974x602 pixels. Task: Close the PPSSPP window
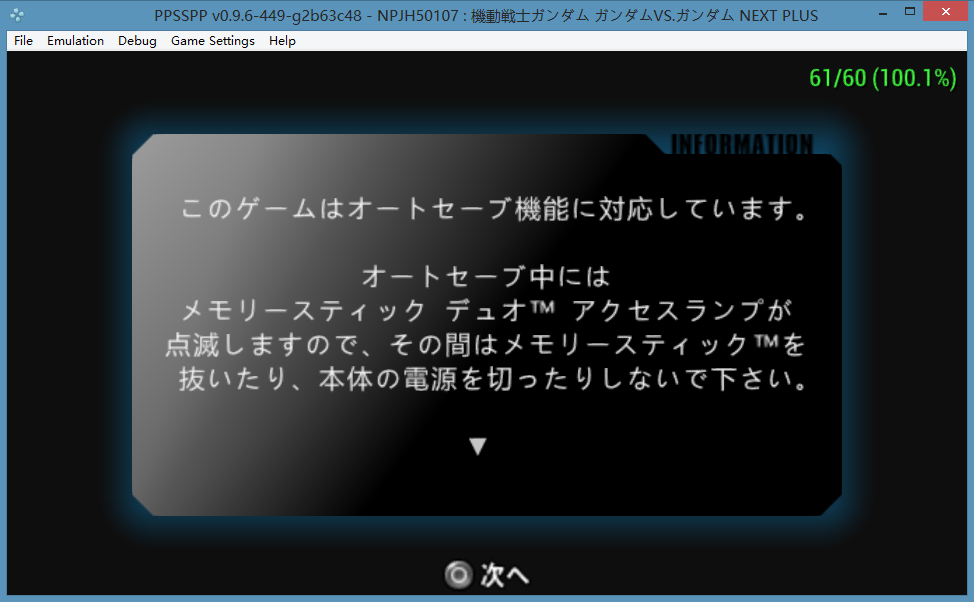point(945,12)
